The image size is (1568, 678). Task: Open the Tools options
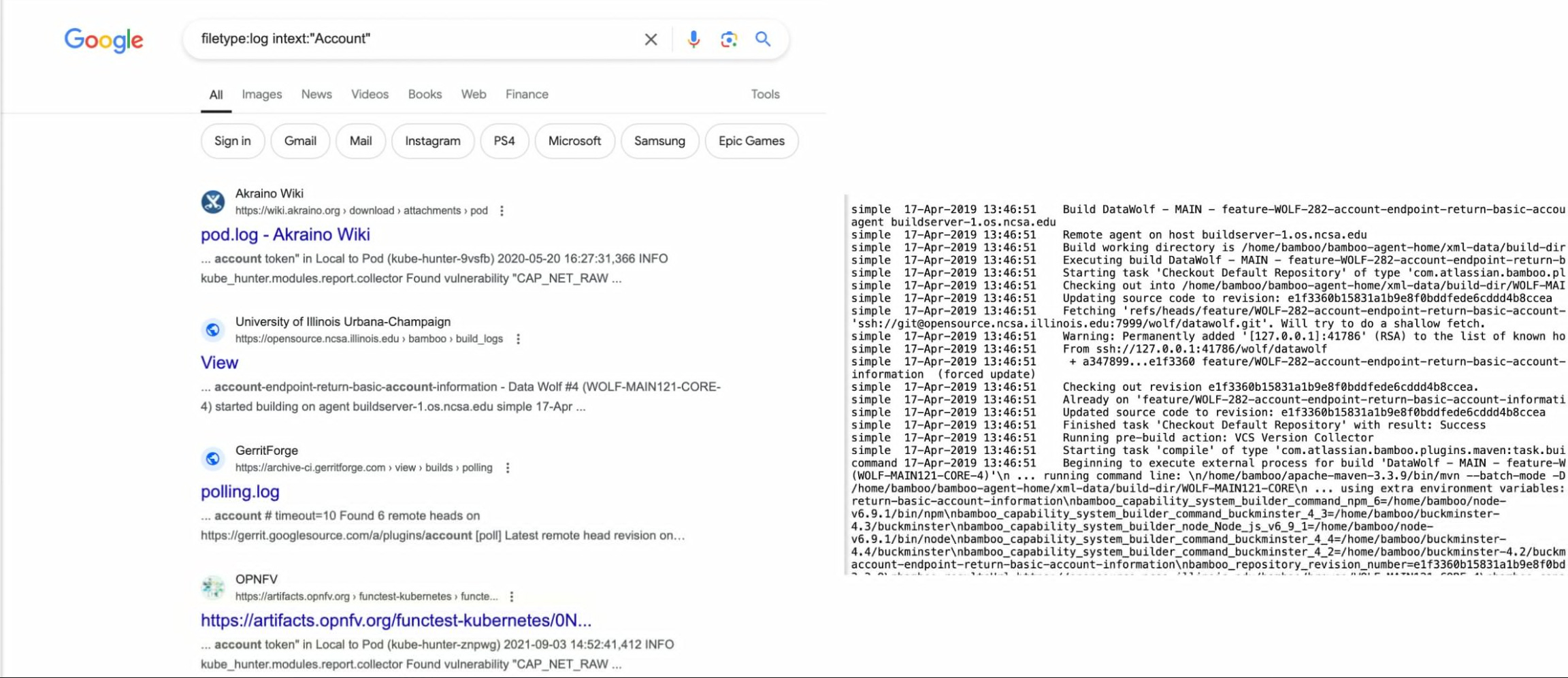tap(765, 95)
